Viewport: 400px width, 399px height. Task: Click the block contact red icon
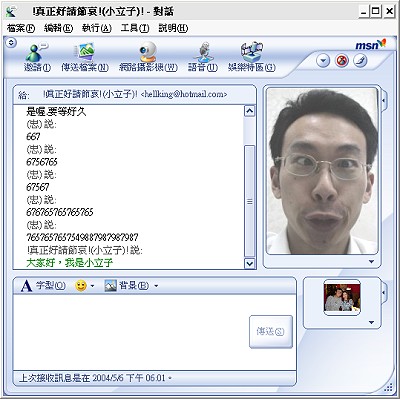[342, 61]
